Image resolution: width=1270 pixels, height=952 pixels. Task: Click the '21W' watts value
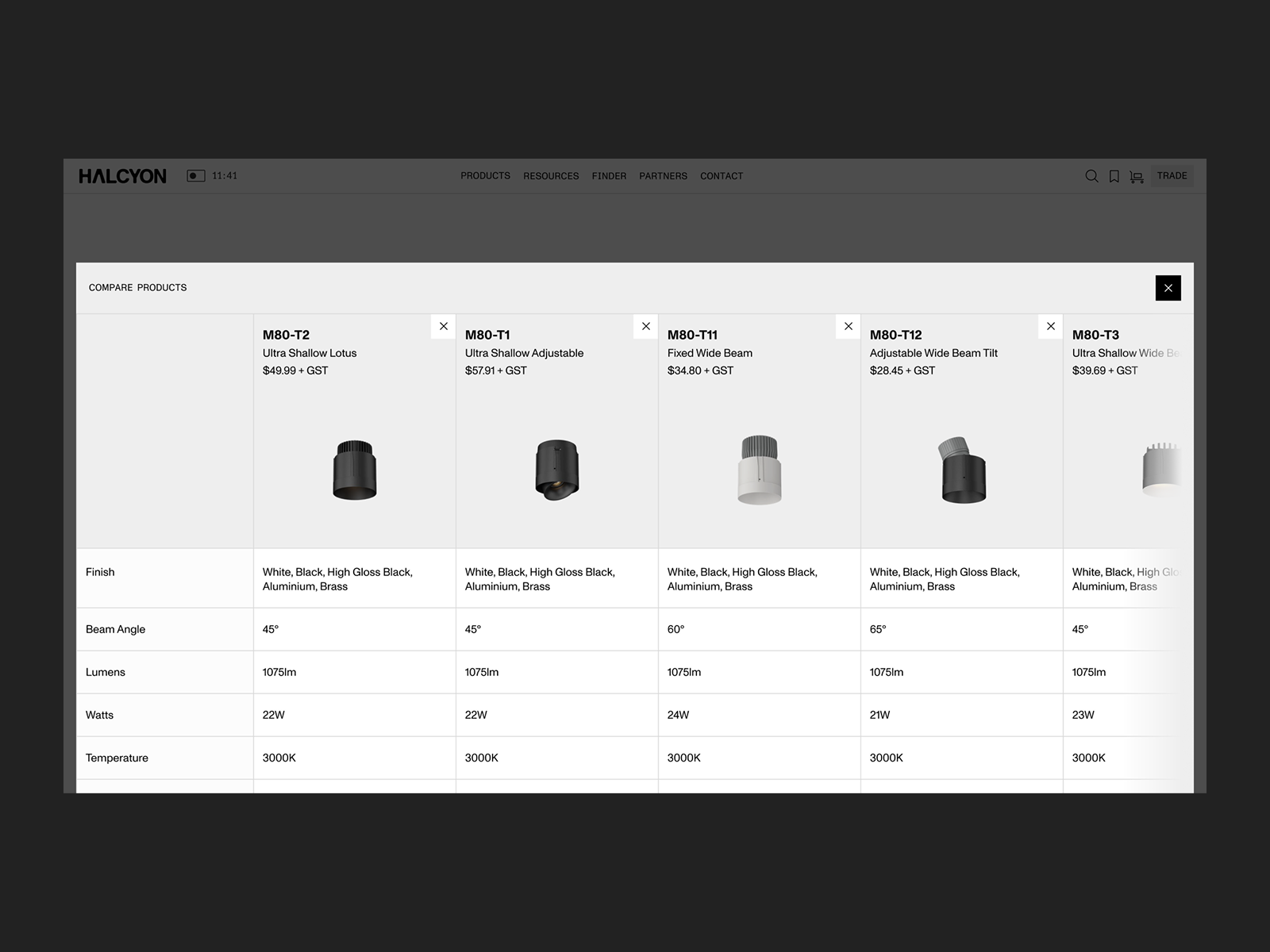coord(879,715)
